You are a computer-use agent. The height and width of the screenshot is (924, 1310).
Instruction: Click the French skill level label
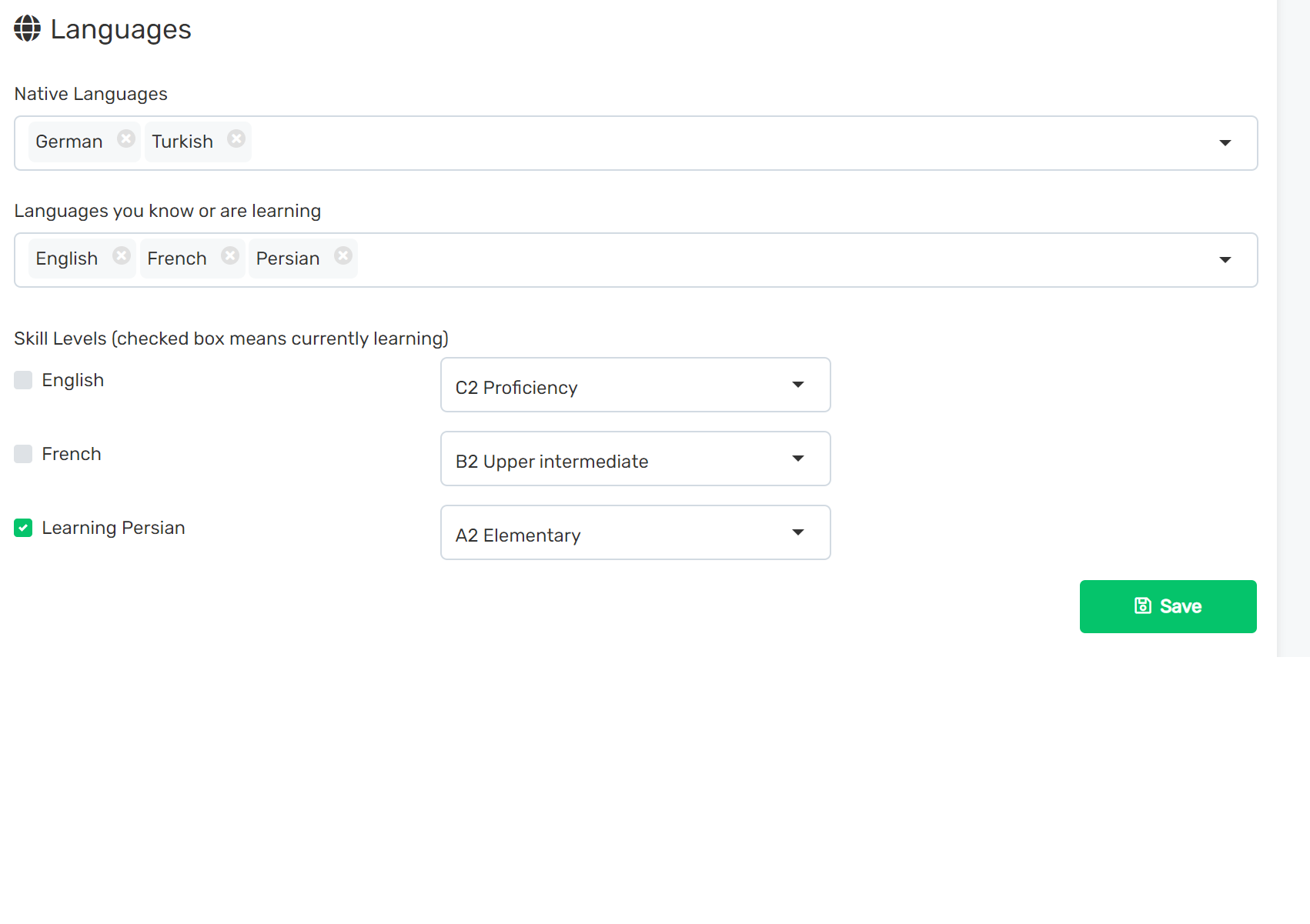tap(72, 454)
